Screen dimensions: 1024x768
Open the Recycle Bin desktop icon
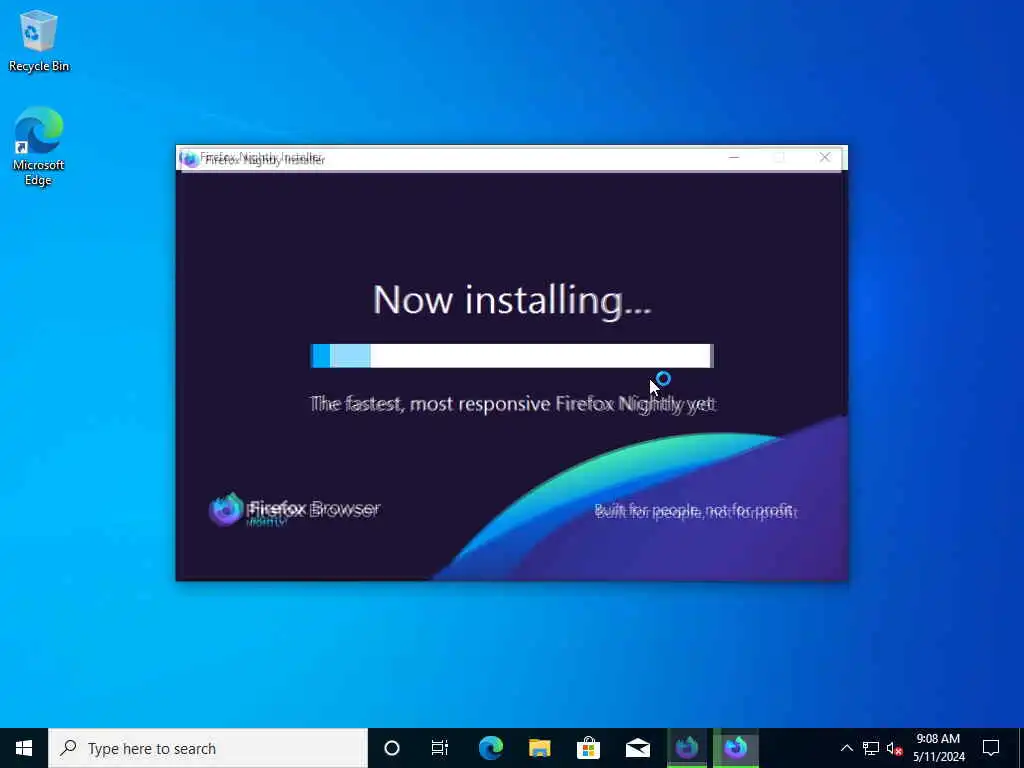(39, 40)
